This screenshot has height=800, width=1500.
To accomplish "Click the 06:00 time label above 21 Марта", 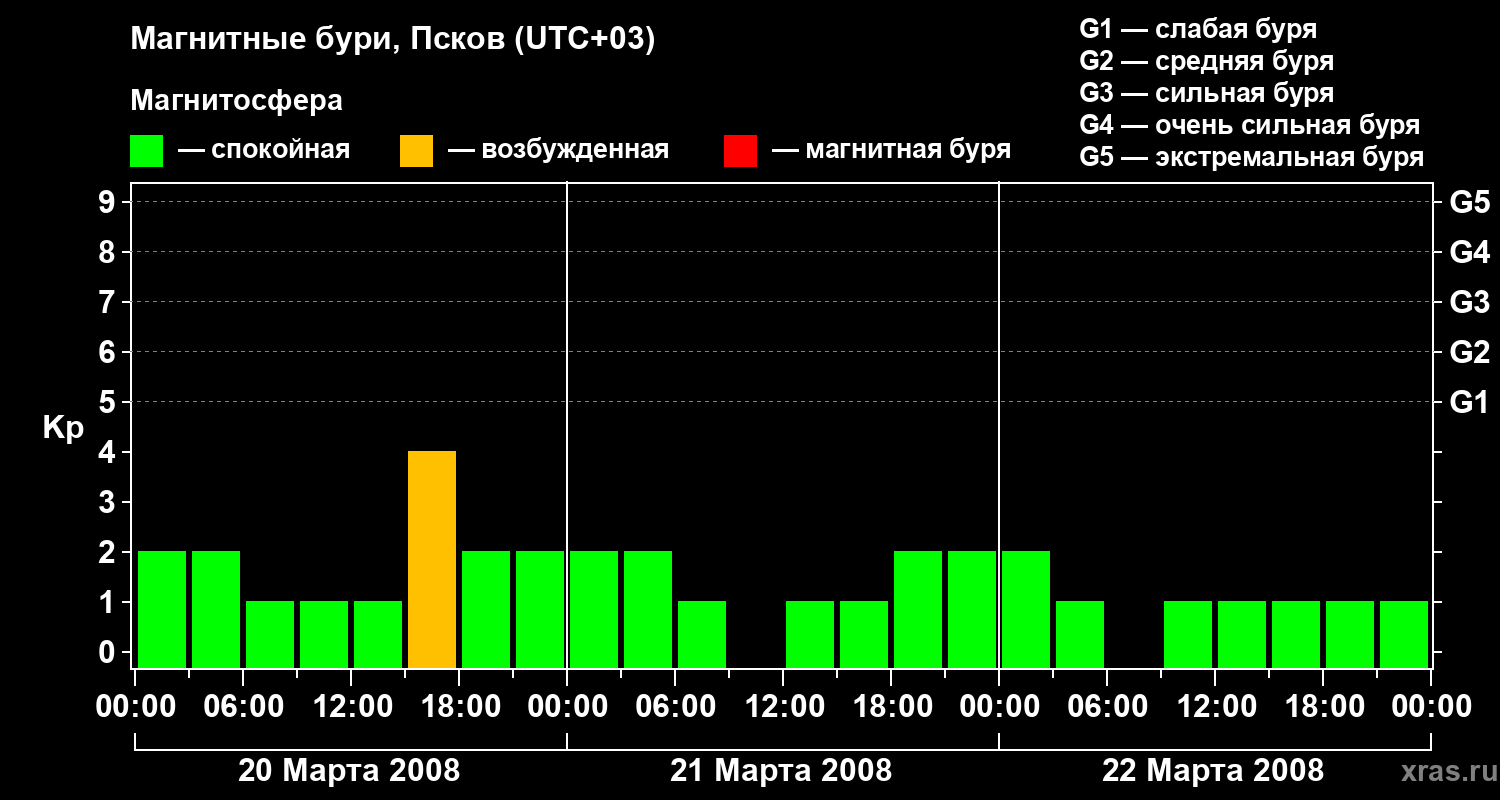I will coord(675,707).
